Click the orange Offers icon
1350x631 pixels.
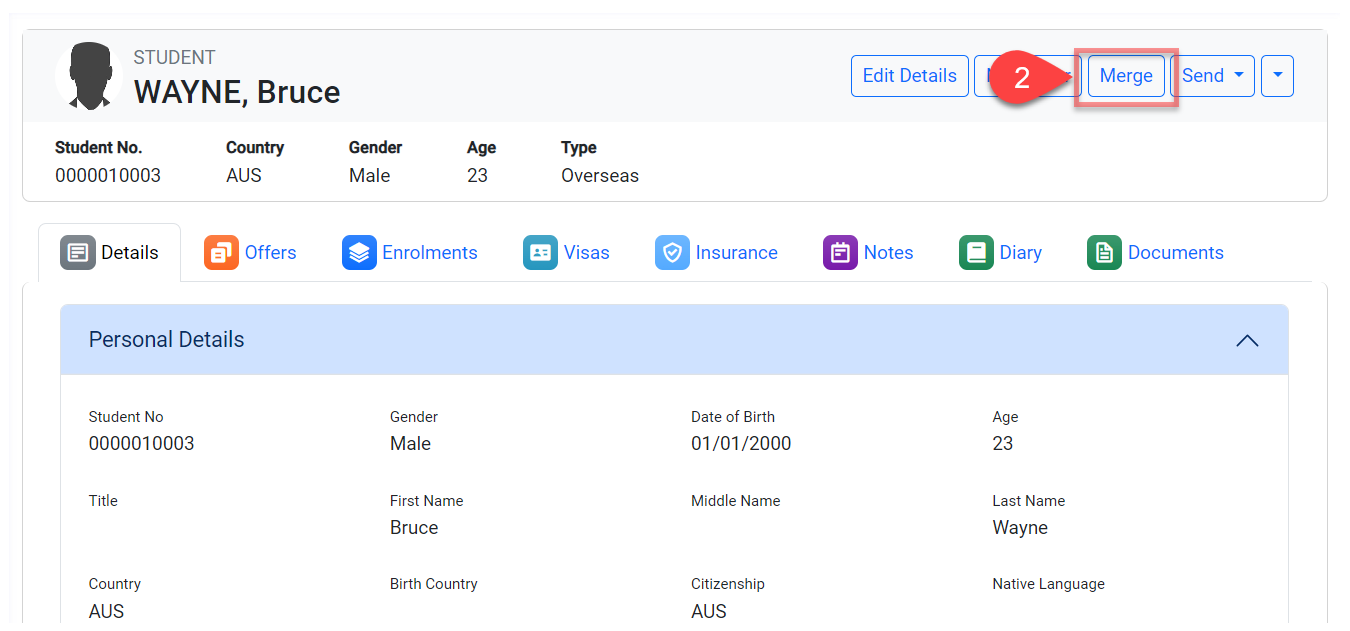point(221,253)
